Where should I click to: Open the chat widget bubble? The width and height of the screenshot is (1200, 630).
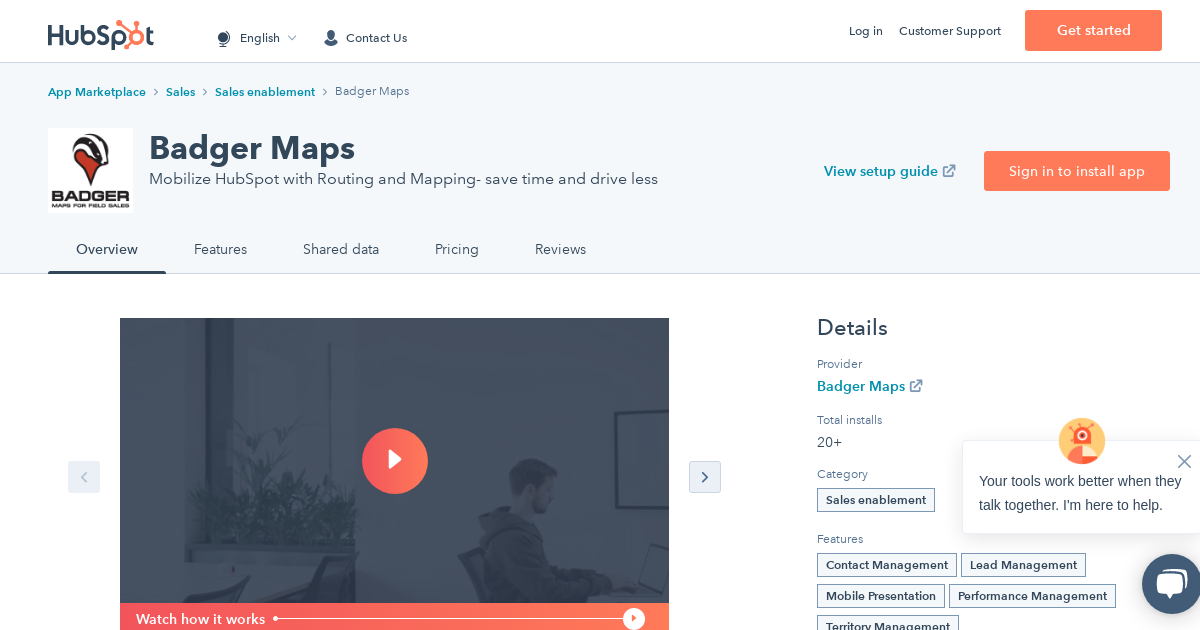[1170, 584]
